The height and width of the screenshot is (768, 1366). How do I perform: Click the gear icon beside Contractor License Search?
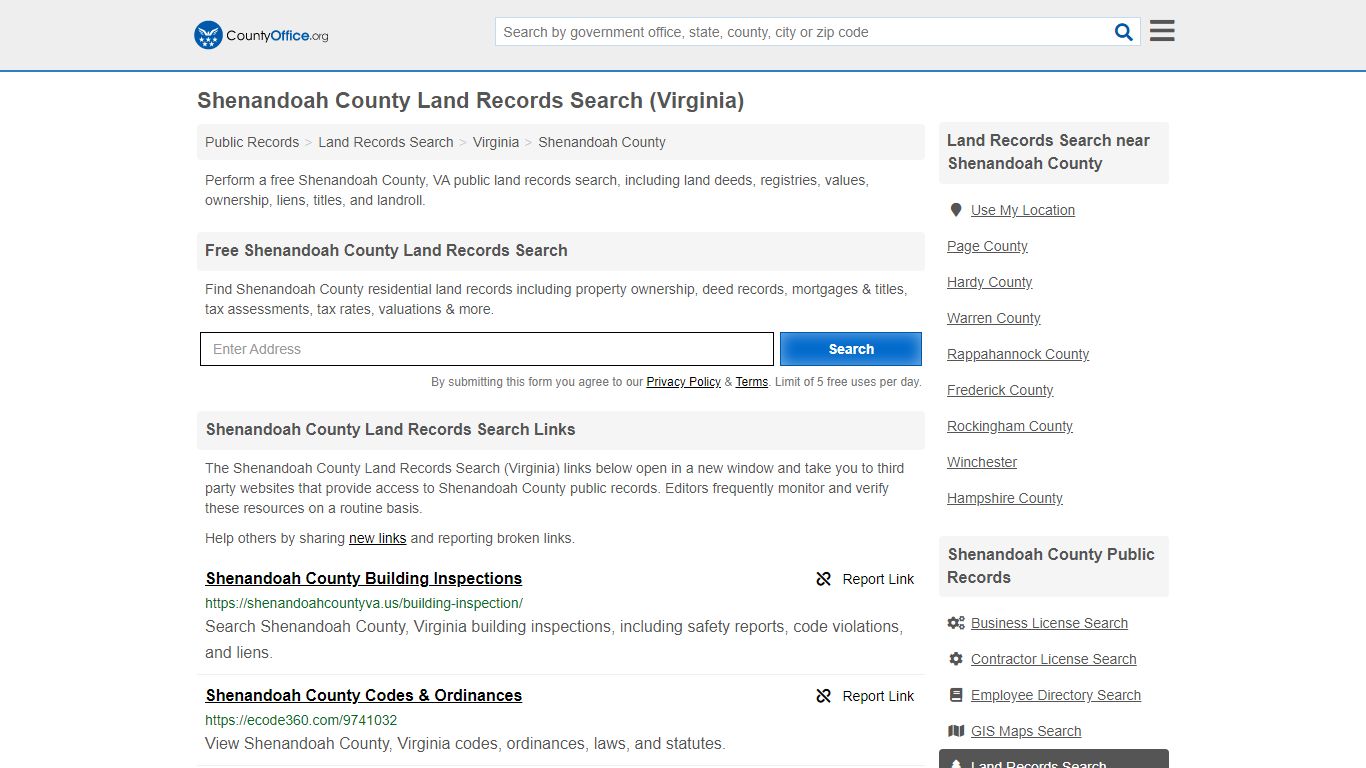[956, 659]
